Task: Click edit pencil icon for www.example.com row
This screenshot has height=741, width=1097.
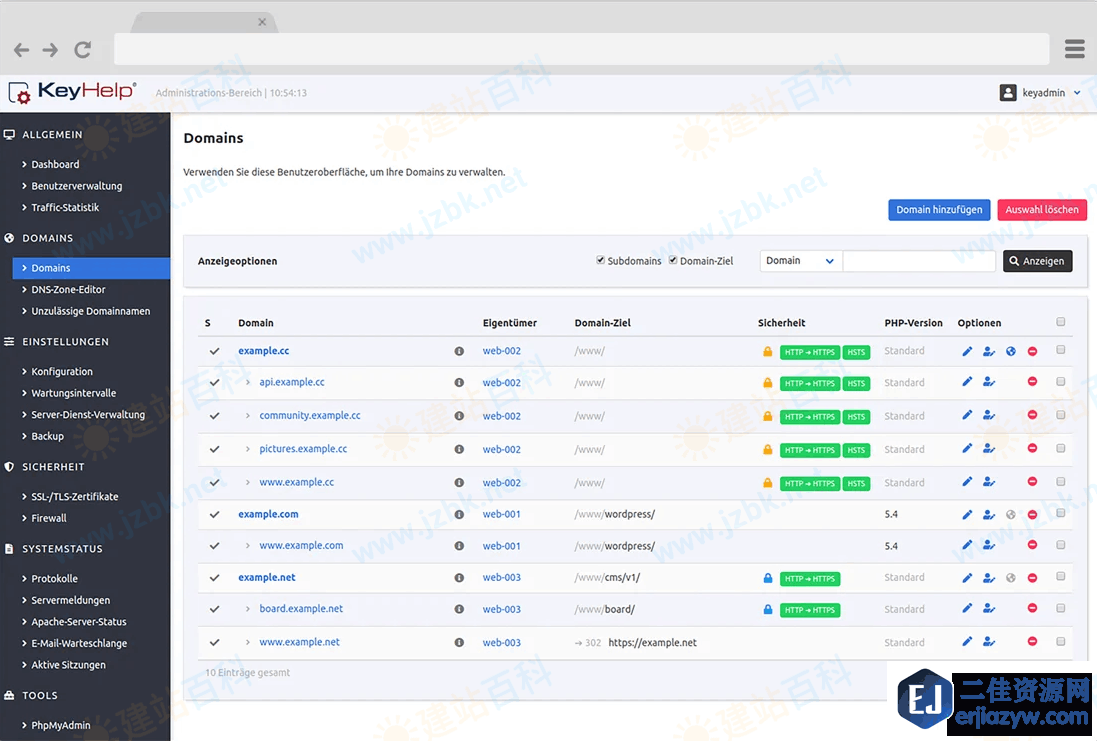Action: click(x=967, y=546)
